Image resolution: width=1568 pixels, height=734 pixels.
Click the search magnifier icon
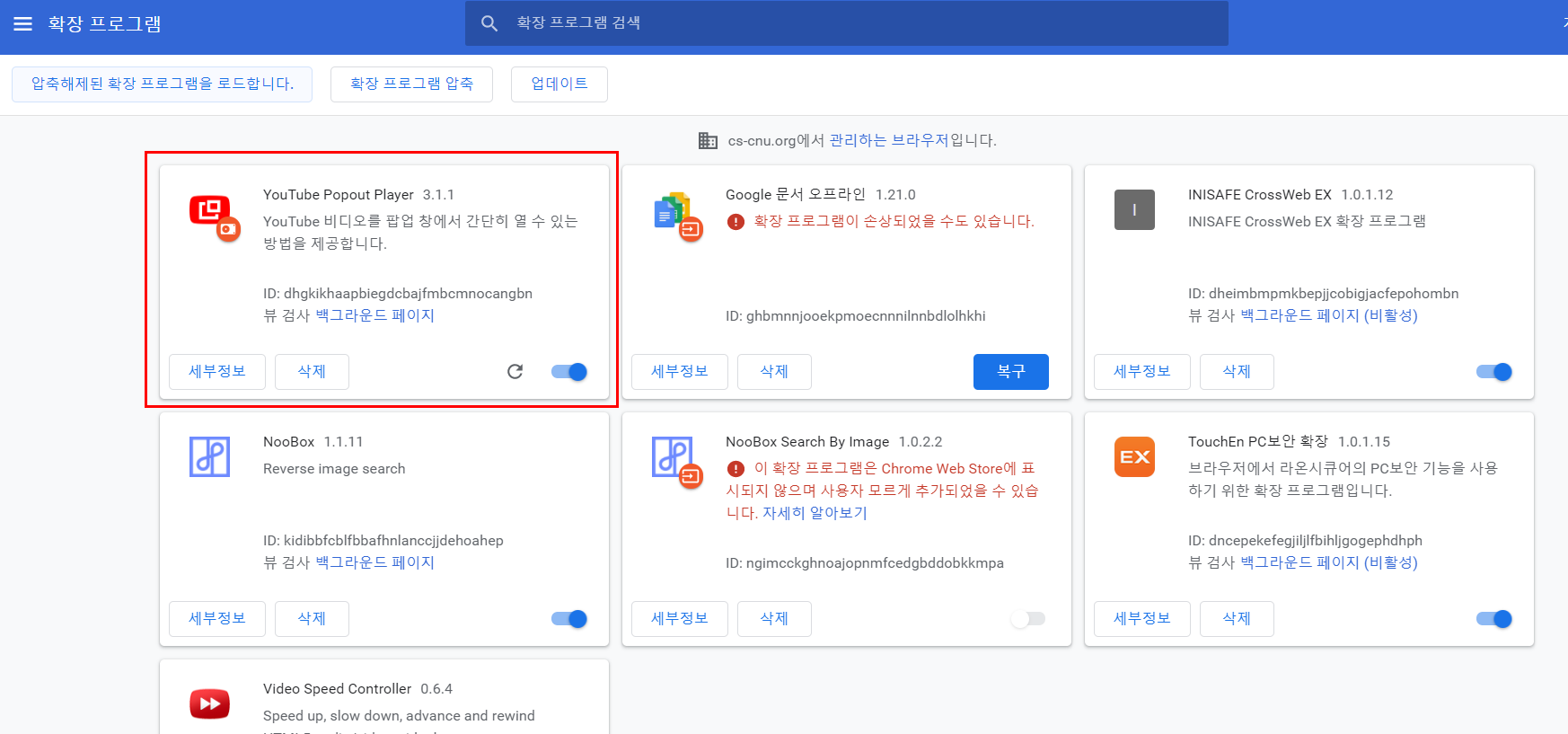point(489,23)
